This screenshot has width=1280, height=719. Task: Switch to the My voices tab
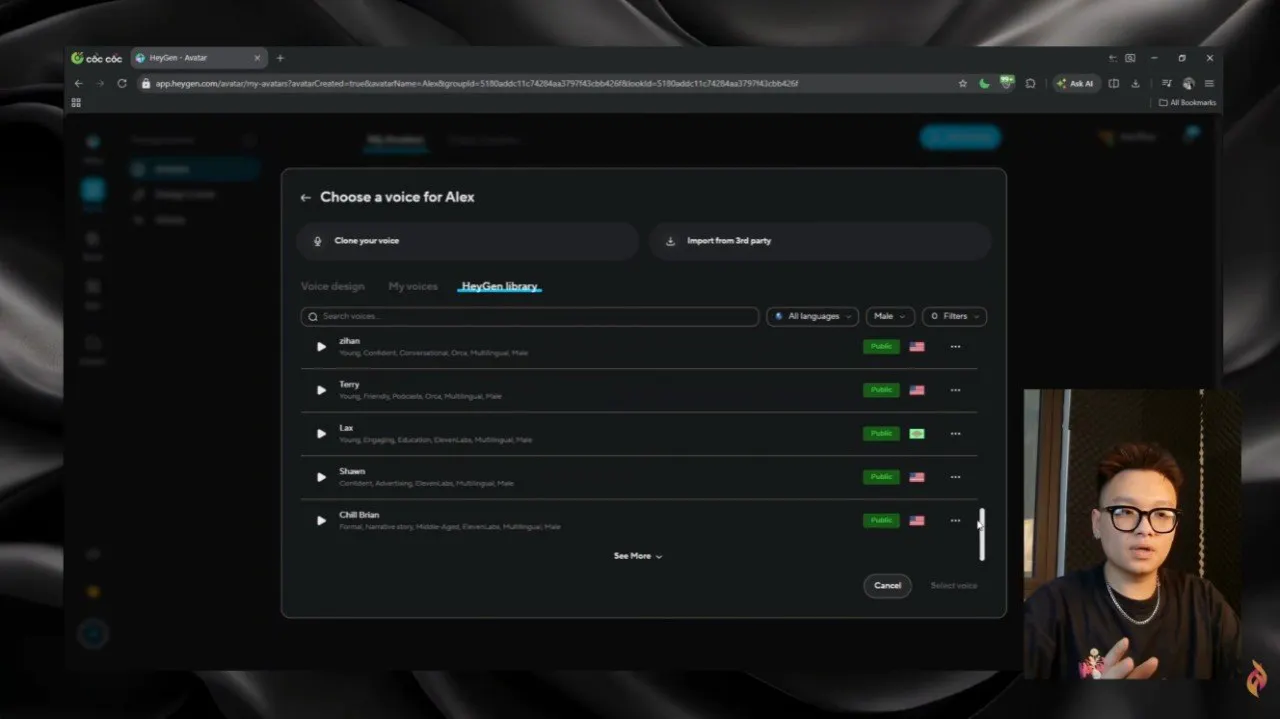tap(413, 287)
